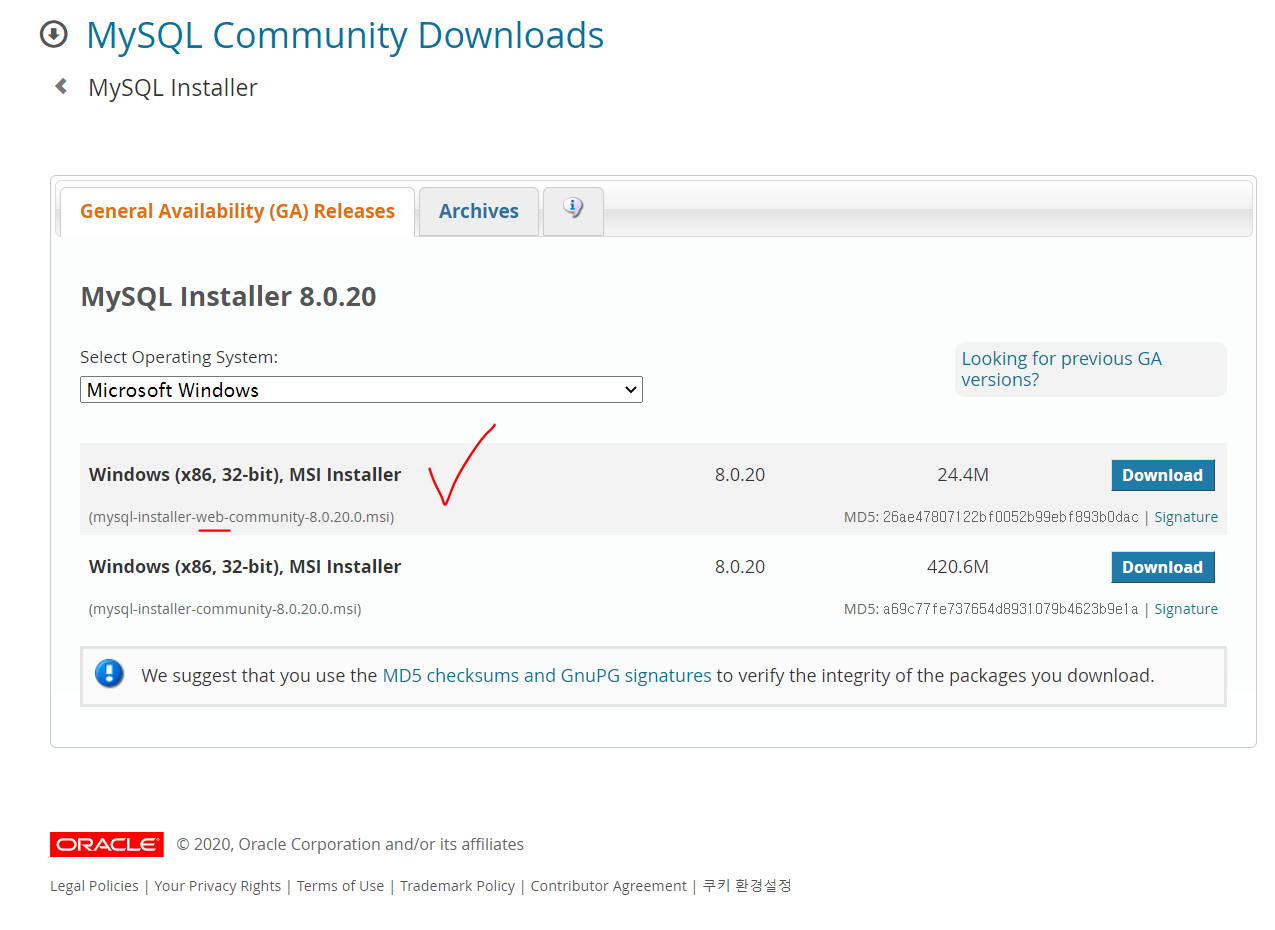Click the download circle icon beside MySQL Community Downloads
The image size is (1275, 930).
[x=53, y=35]
